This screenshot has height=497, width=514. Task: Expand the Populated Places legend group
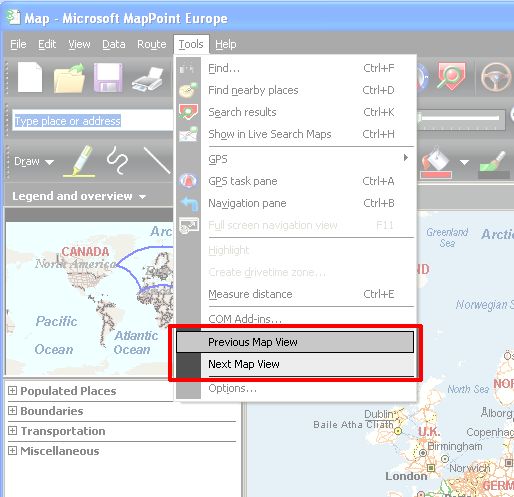(12, 390)
